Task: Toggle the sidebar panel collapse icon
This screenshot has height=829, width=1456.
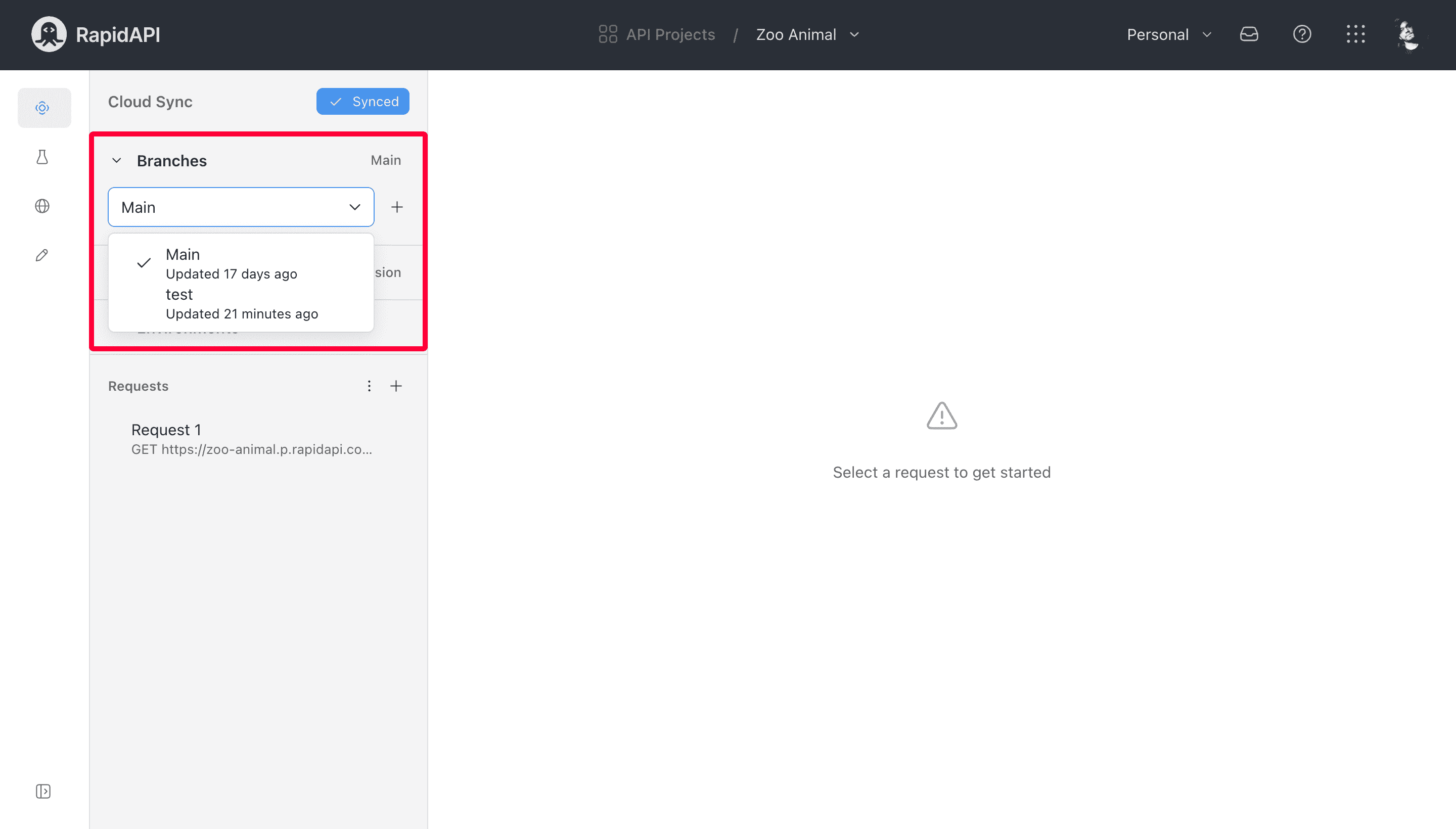Action: (x=43, y=791)
